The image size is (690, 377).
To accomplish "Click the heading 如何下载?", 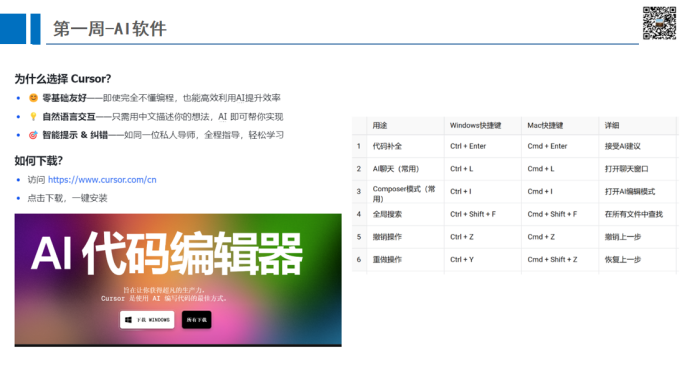I will tap(39, 161).
